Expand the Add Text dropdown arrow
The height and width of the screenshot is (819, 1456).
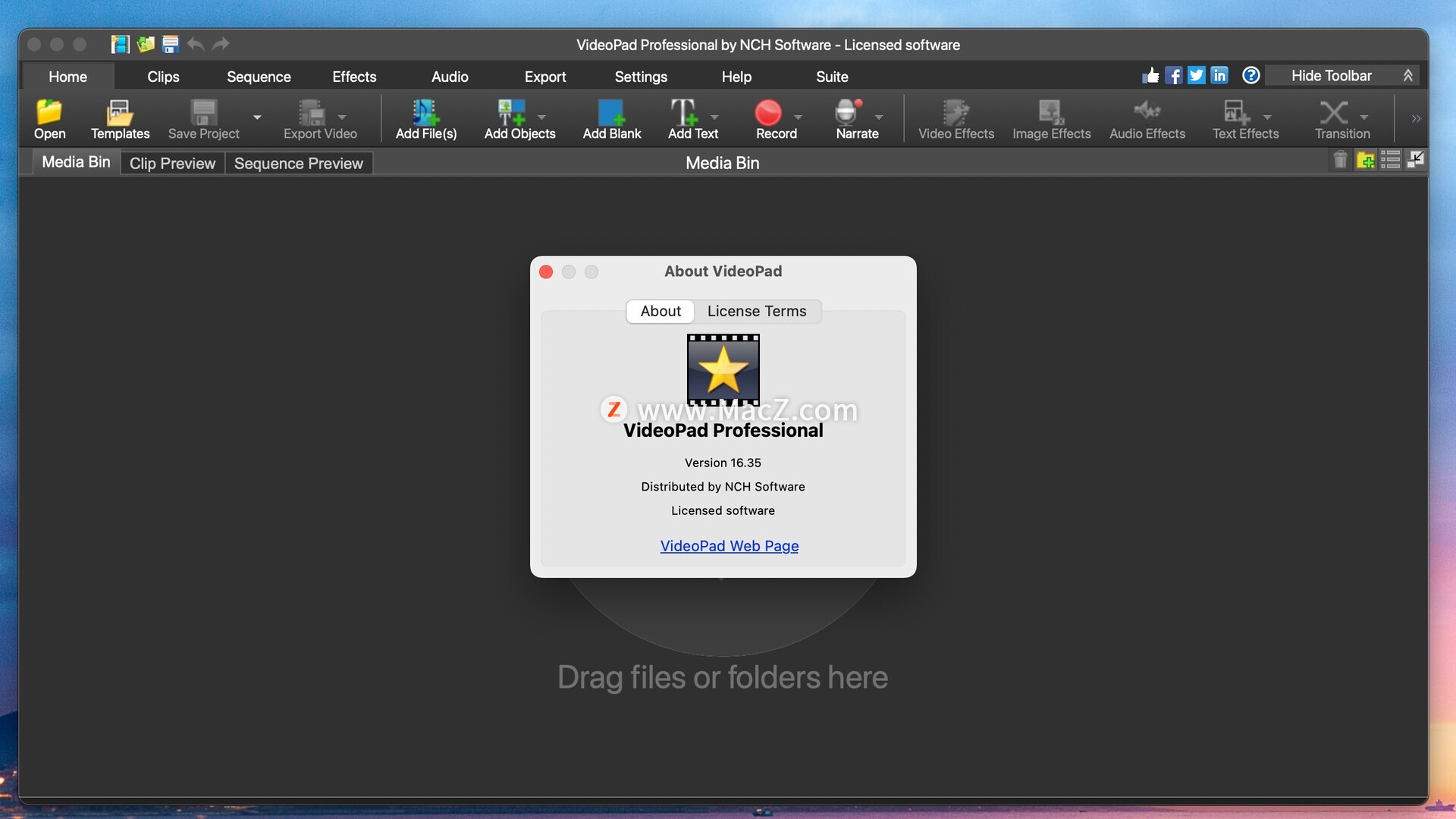[714, 118]
